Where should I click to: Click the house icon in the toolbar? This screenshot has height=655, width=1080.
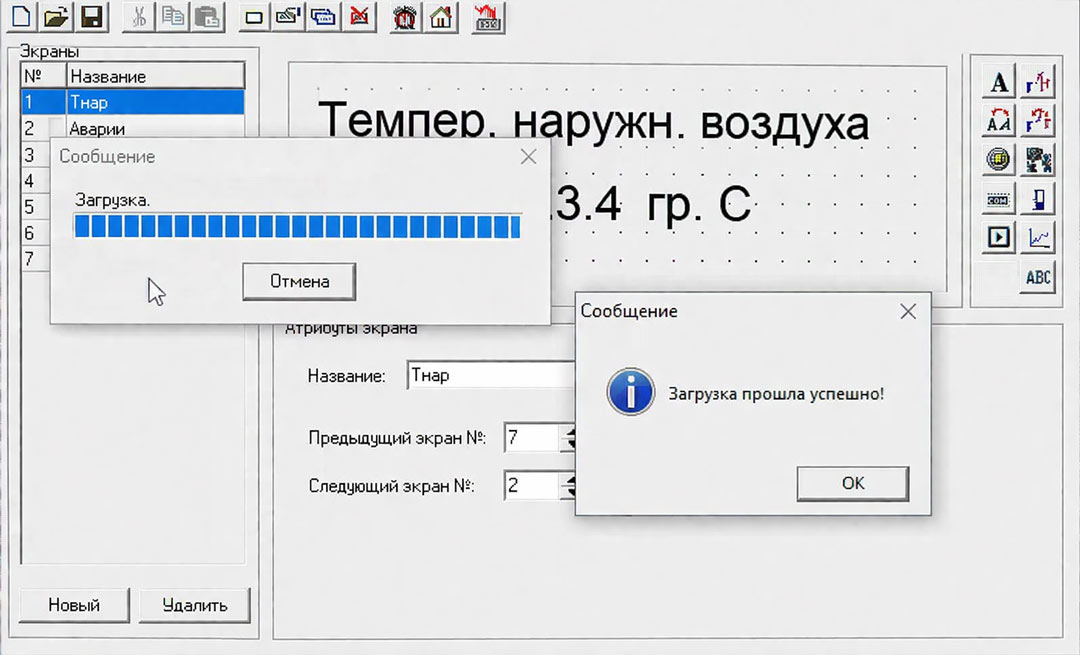[x=440, y=17]
